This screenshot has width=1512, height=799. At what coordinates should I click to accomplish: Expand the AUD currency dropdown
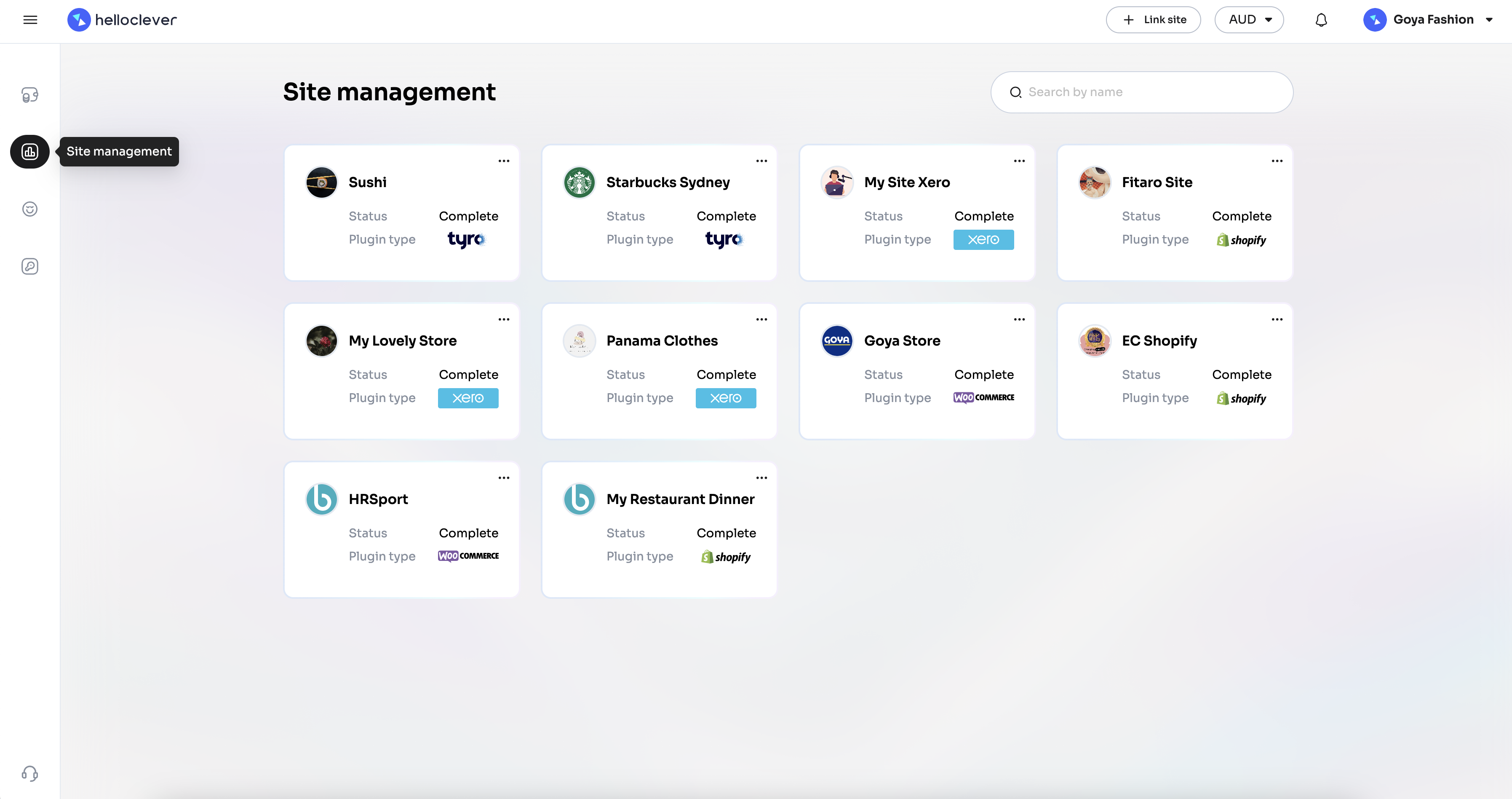(1249, 20)
